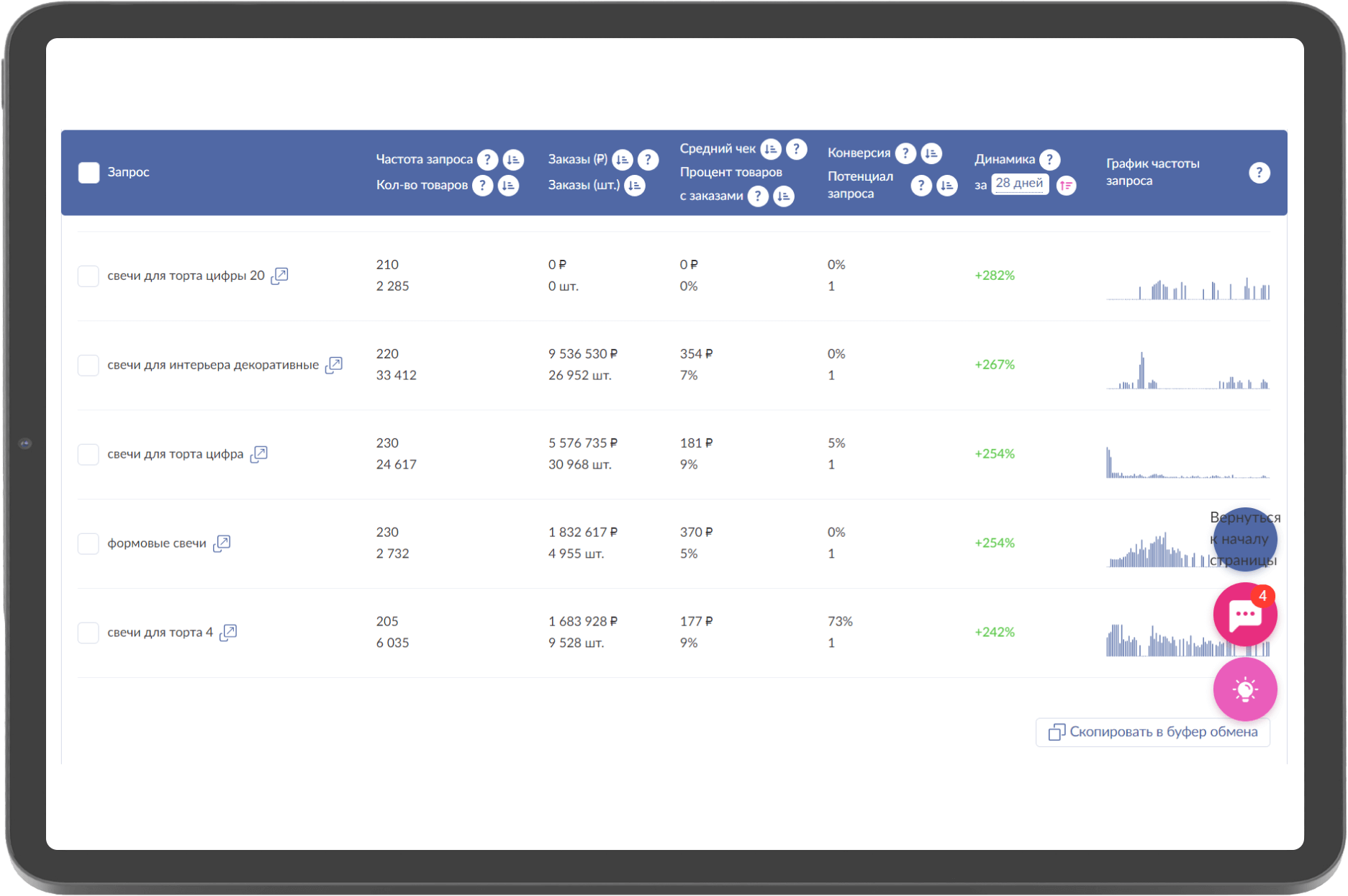The height and width of the screenshot is (896, 1348).
Task: Click query text свечи для торта цифра
Action: pyautogui.click(x=176, y=454)
